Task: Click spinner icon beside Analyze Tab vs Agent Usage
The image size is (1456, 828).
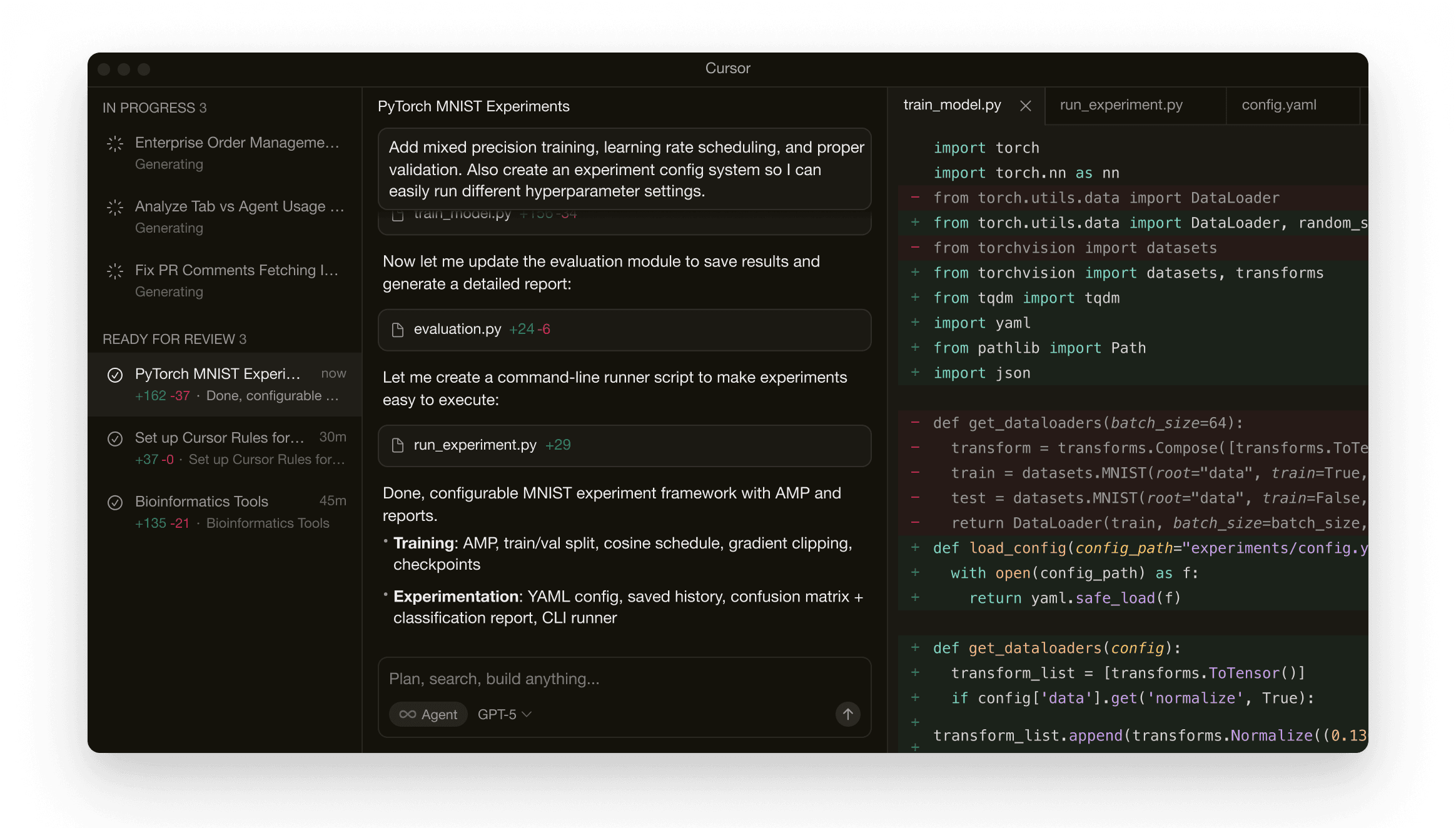Action: (115, 208)
